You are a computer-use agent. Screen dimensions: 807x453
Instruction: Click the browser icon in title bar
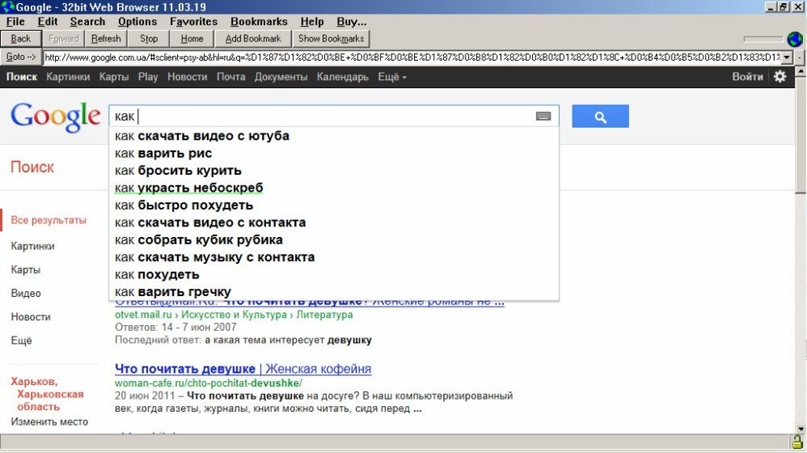[x=8, y=7]
